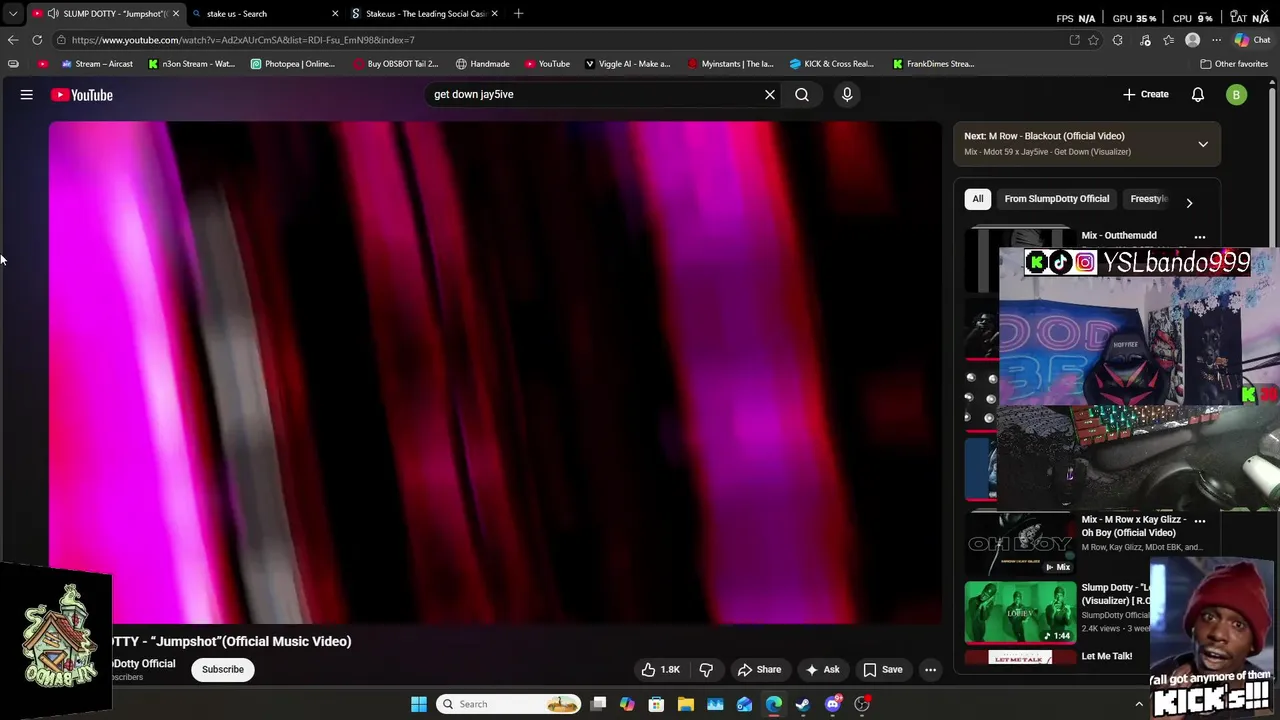Image resolution: width=1280 pixels, height=720 pixels.
Task: Open a new browser tab
Action: [518, 14]
